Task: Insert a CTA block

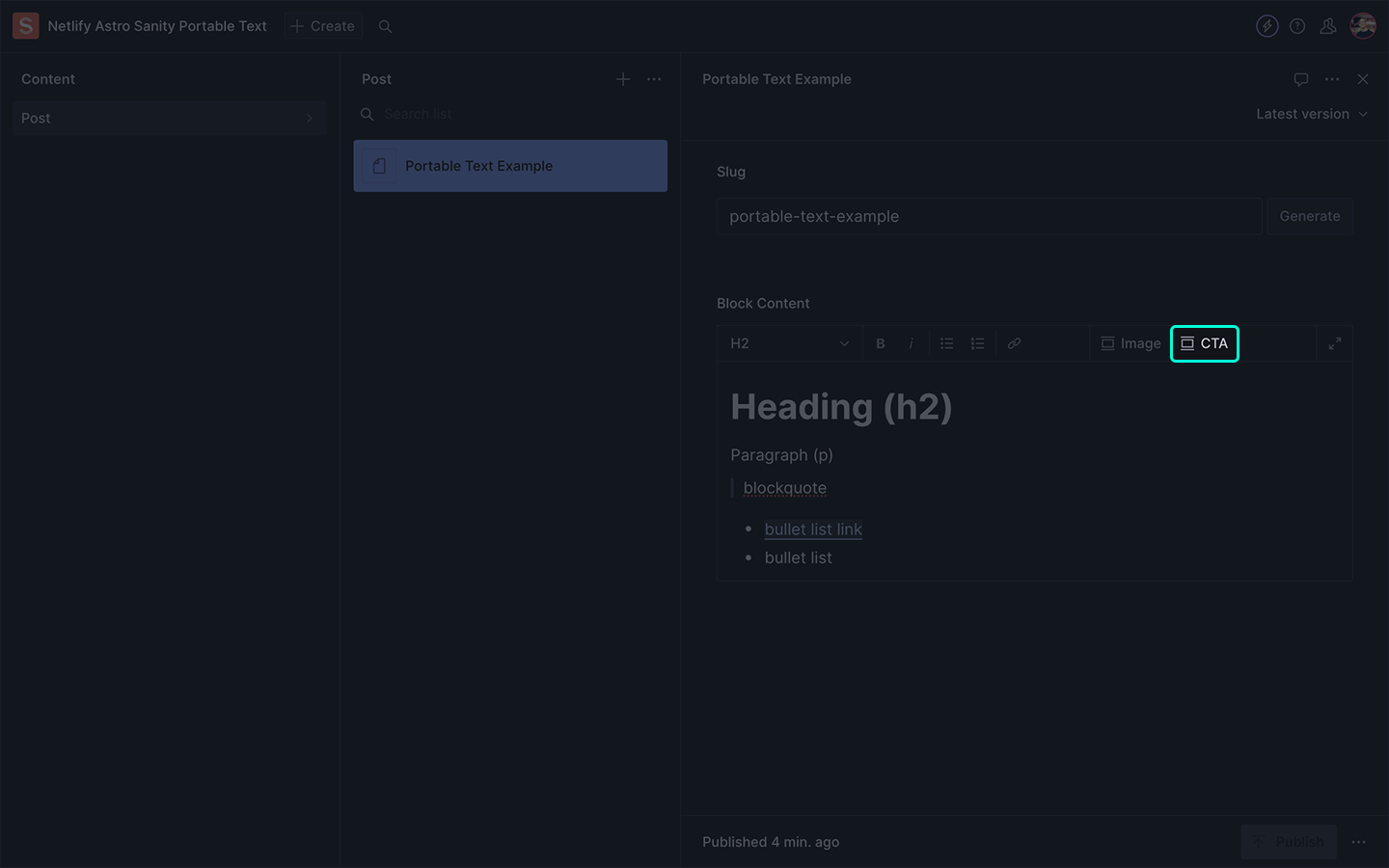Action: tap(1205, 343)
